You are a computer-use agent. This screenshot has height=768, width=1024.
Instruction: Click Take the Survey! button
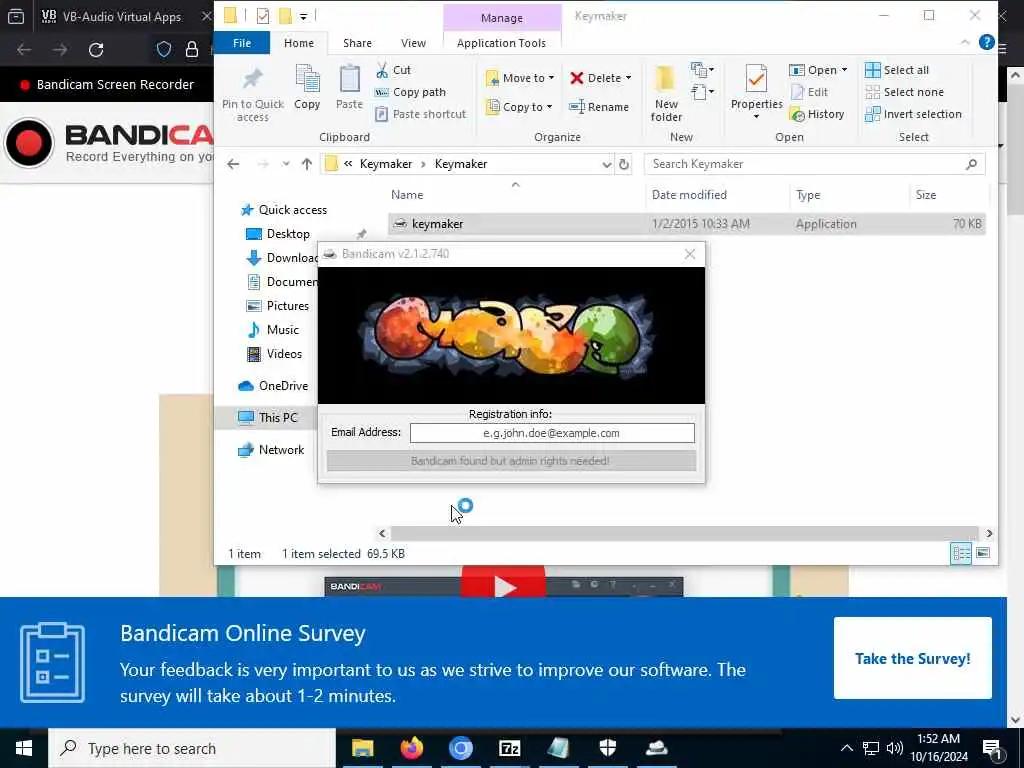pos(912,658)
